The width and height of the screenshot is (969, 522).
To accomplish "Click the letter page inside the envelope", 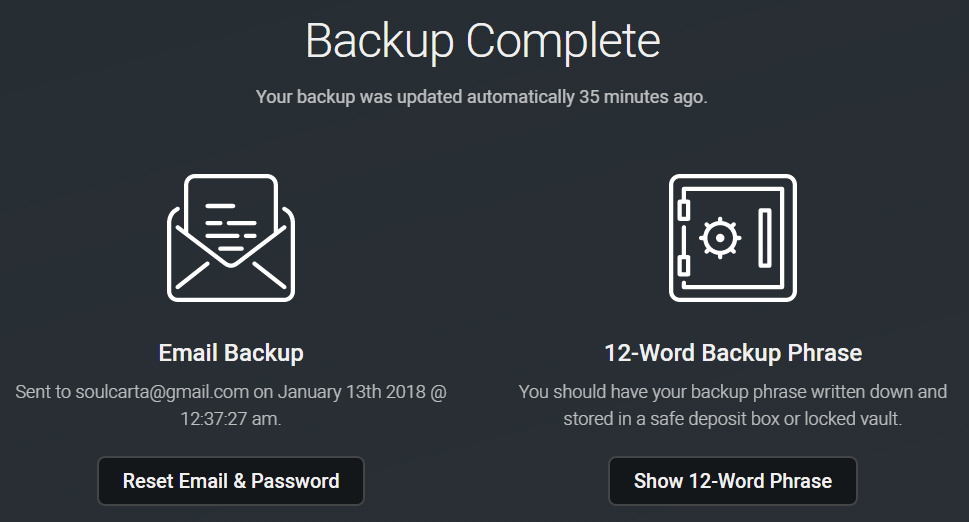I will pyautogui.click(x=231, y=213).
